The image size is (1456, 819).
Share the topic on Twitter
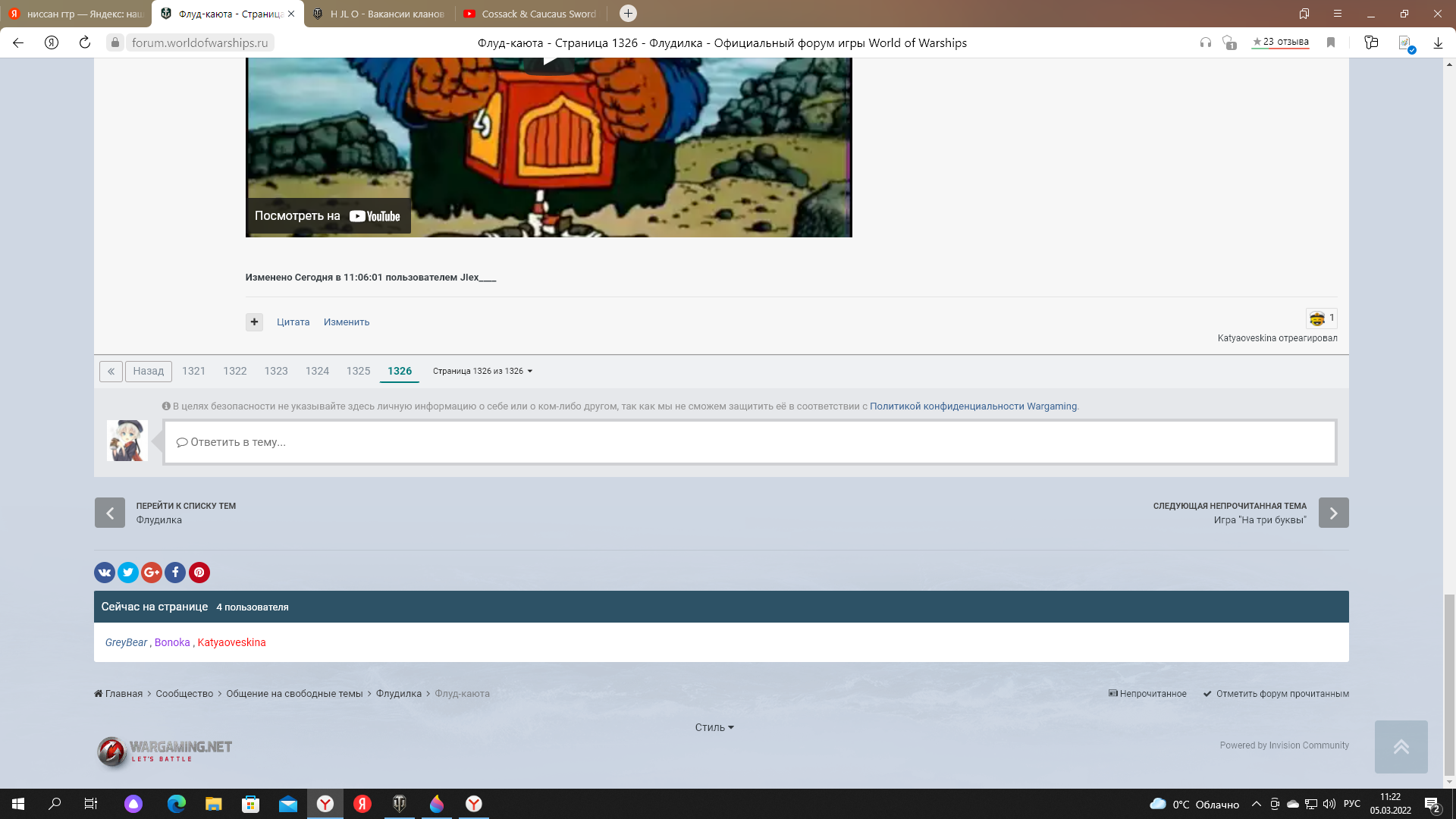(x=128, y=573)
